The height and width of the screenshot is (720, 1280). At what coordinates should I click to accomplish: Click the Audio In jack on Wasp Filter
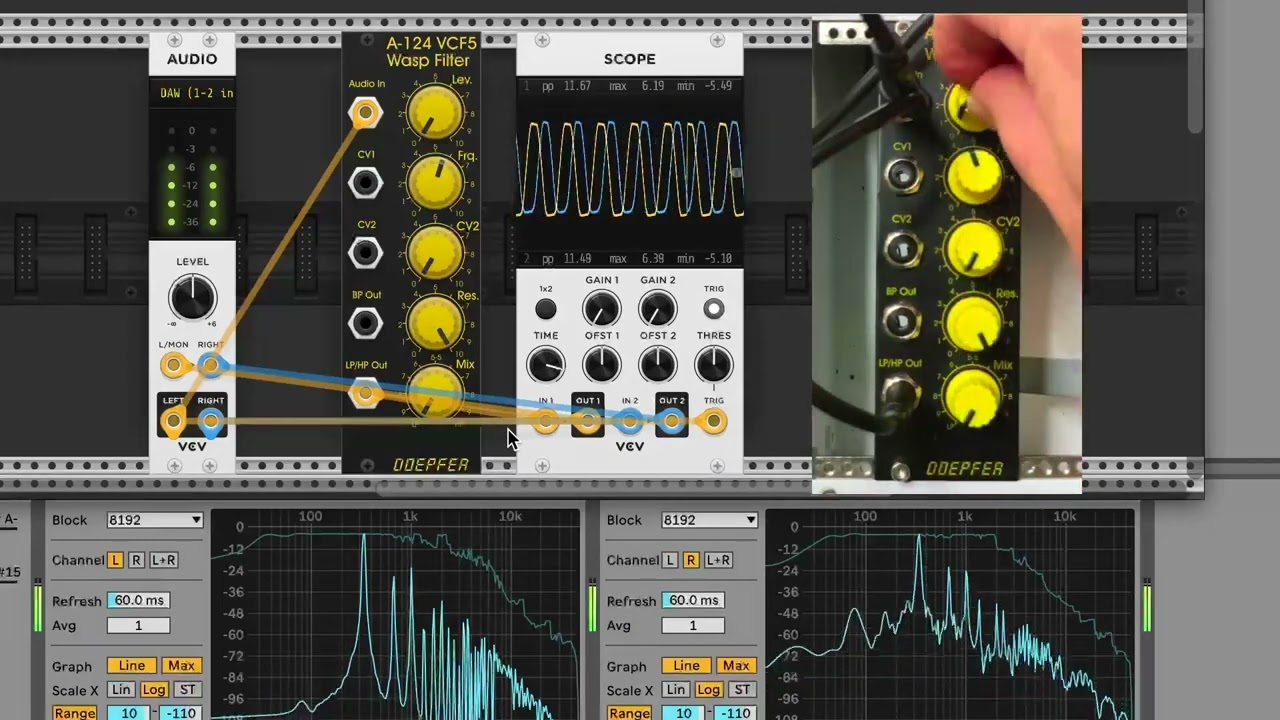click(x=365, y=113)
